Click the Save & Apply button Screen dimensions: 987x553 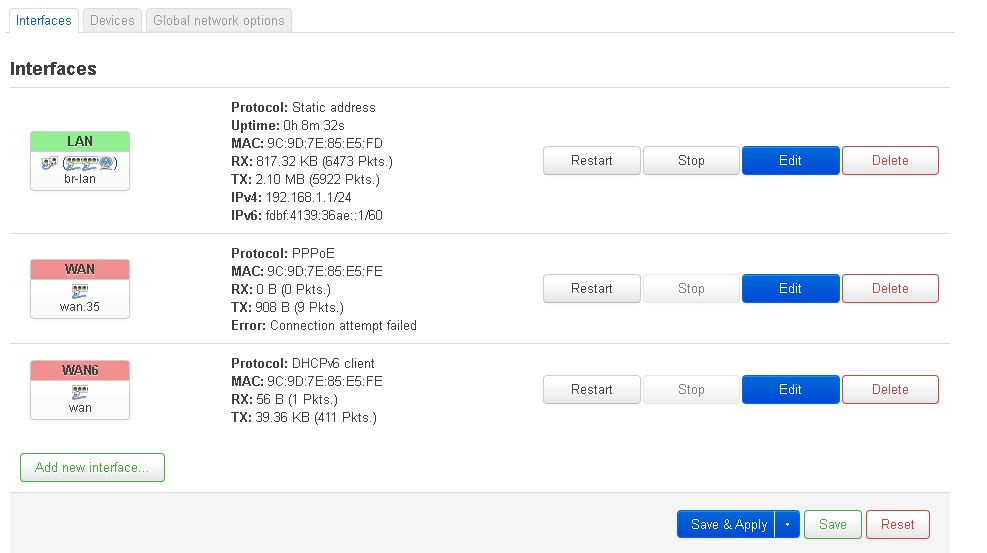pos(727,524)
